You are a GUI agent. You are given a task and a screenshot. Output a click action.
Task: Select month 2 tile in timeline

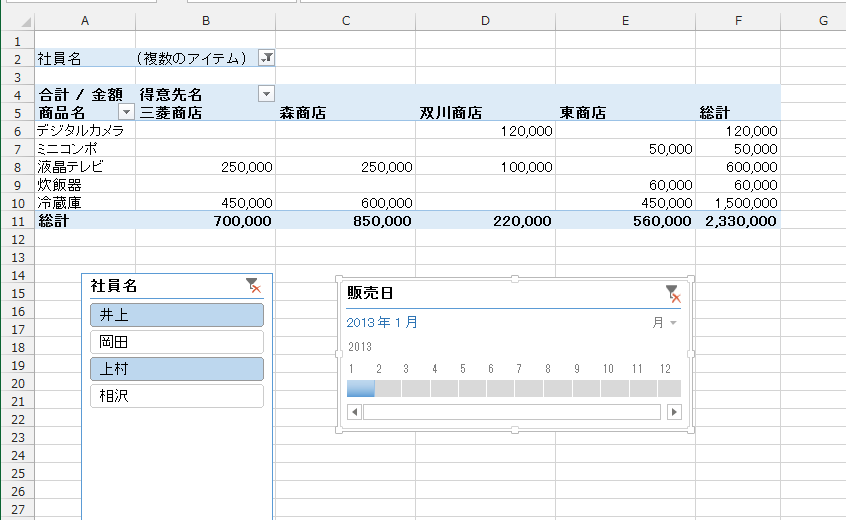388,388
